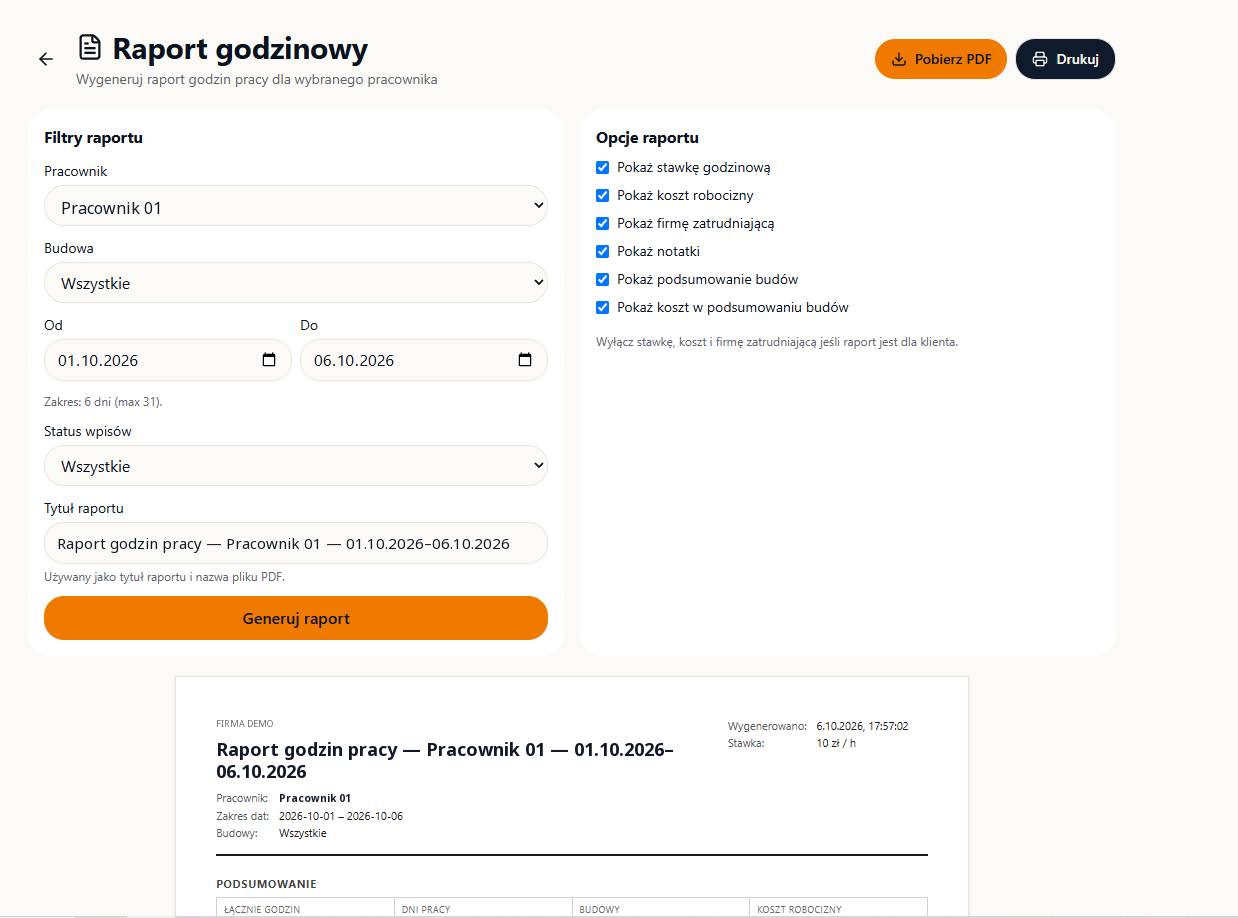Click the hint about disabling rate for client
This screenshot has height=918, width=1238.
tap(777, 342)
